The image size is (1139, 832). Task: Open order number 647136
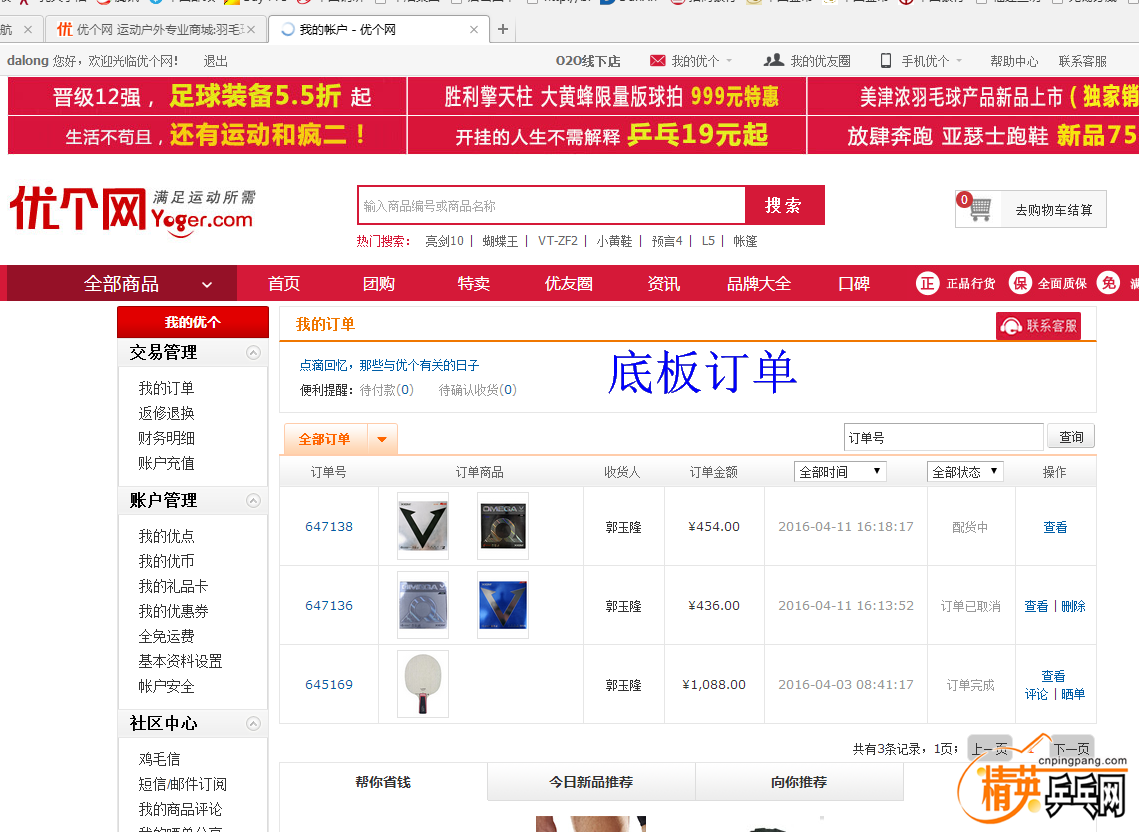329,606
